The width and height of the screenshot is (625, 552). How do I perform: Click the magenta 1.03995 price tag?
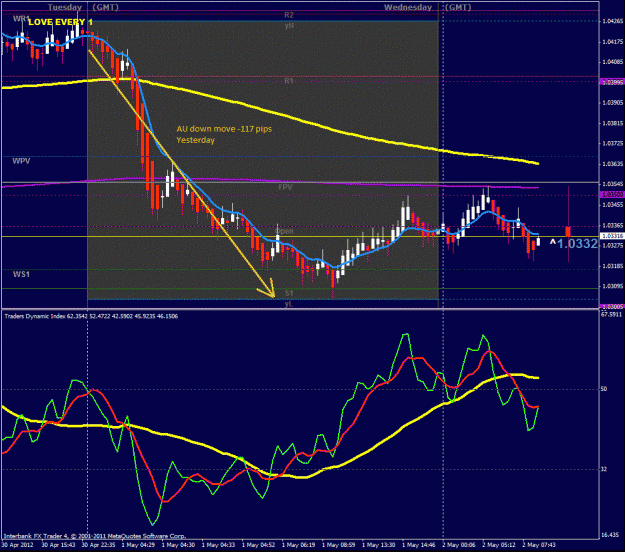click(x=612, y=82)
